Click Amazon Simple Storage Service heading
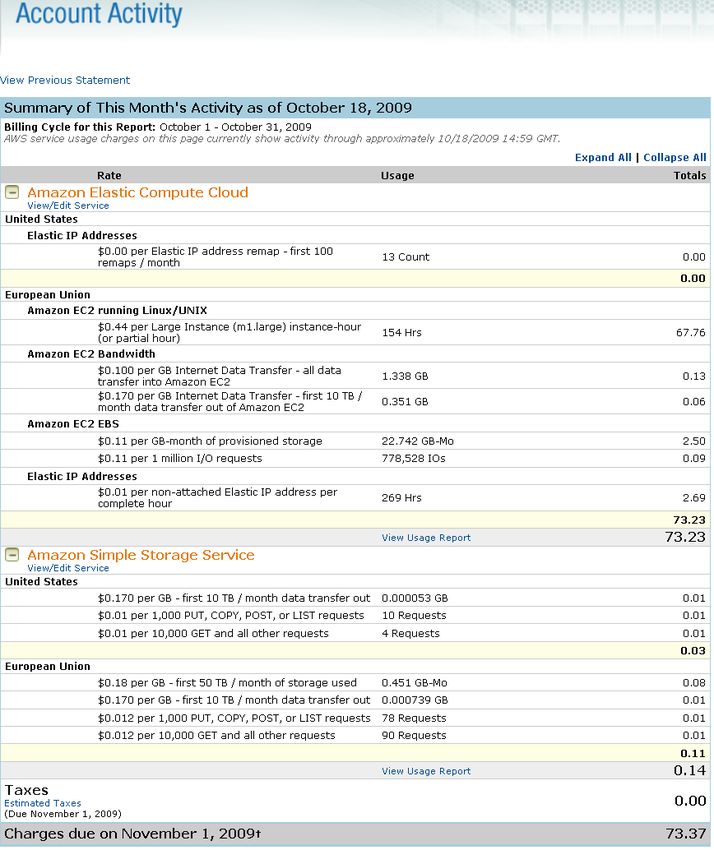 pyautogui.click(x=141, y=555)
